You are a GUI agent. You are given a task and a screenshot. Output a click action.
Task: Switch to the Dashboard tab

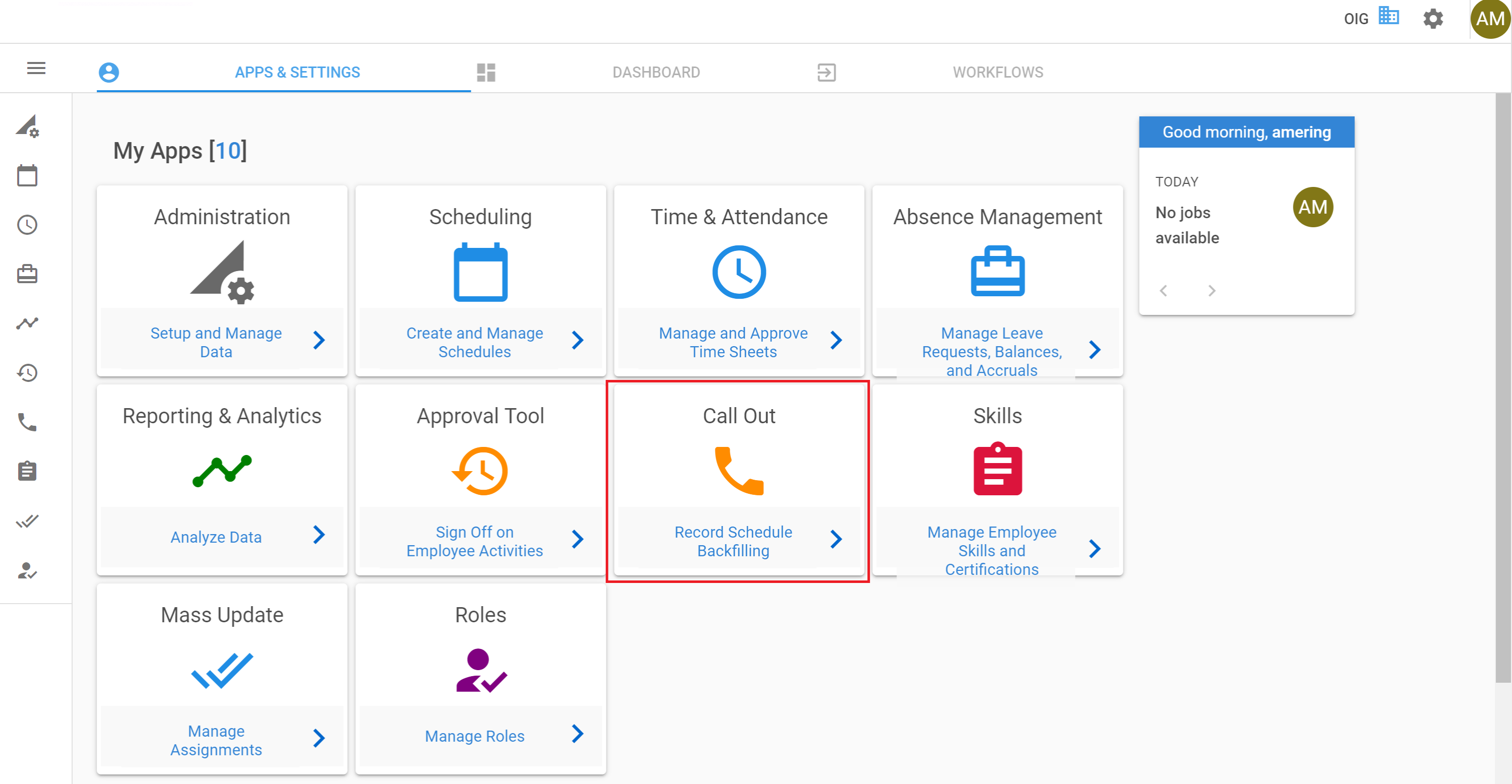656,72
